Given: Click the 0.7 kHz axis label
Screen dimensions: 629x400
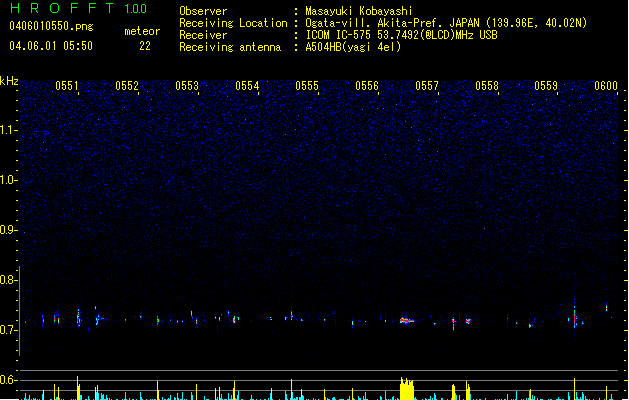Looking at the screenshot, I should click(8, 330).
